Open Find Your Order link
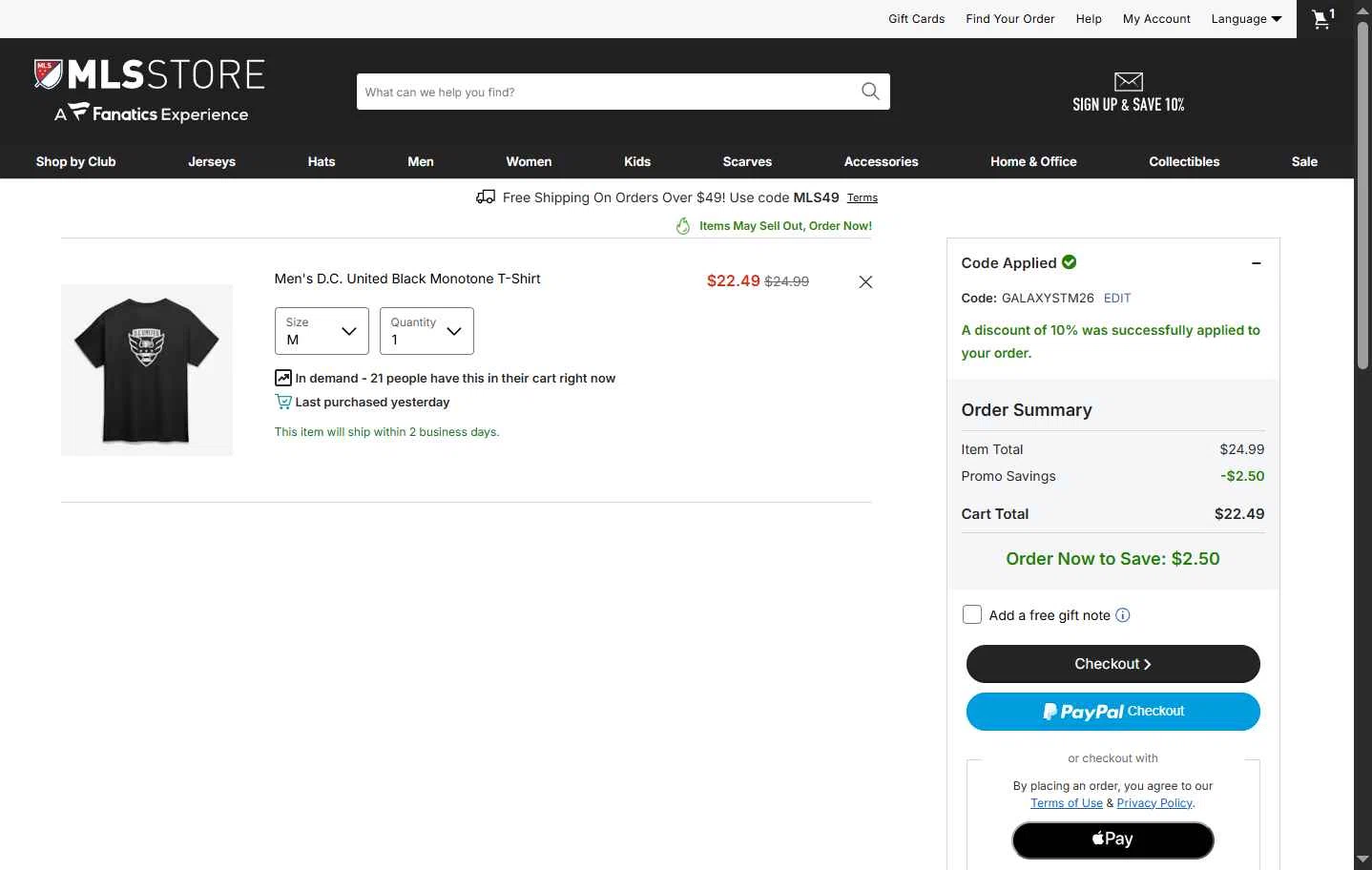 [x=1009, y=19]
